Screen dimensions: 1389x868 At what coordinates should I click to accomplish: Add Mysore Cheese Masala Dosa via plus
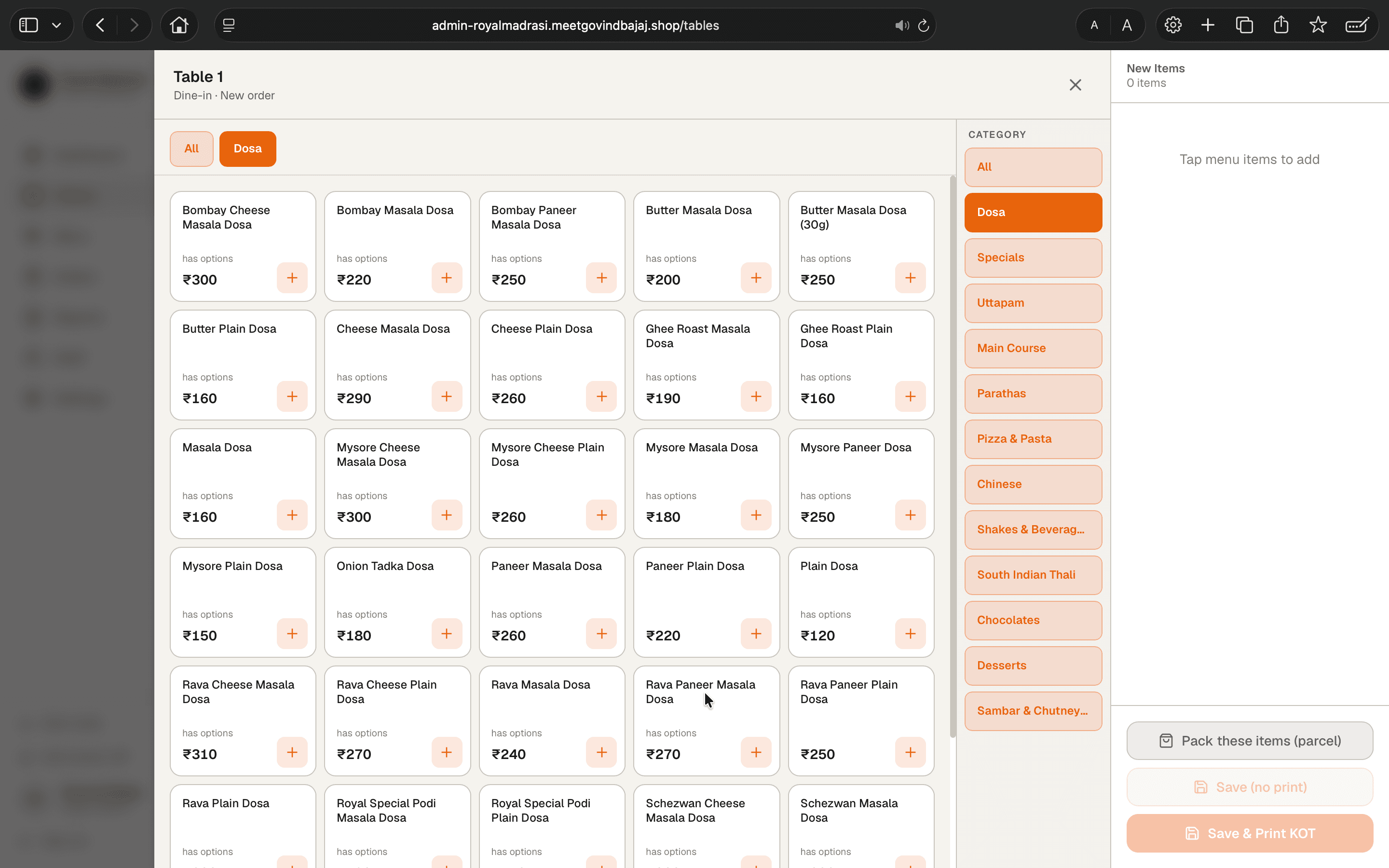pos(447,515)
